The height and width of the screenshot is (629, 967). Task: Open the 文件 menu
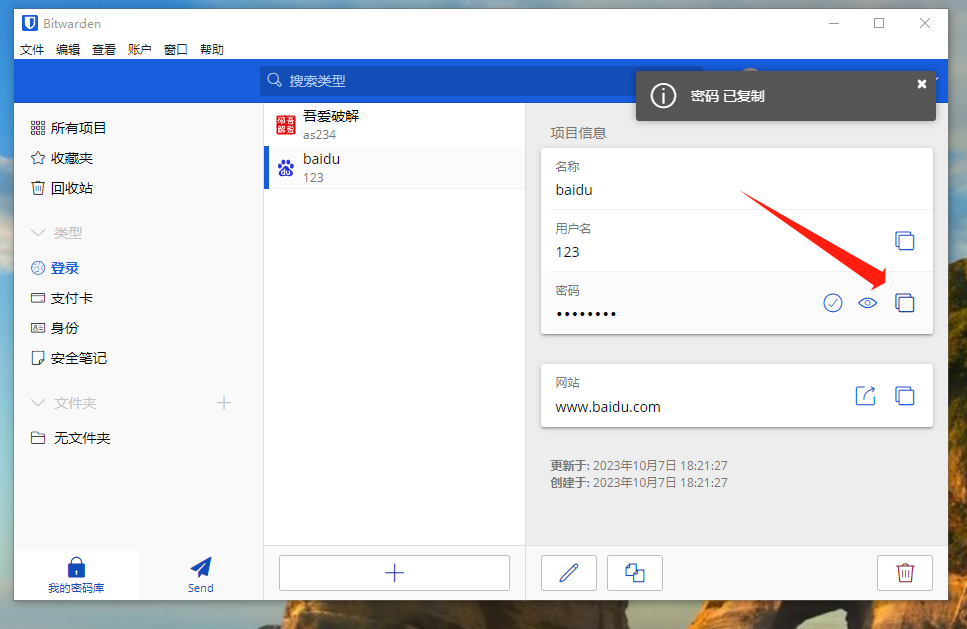point(31,49)
